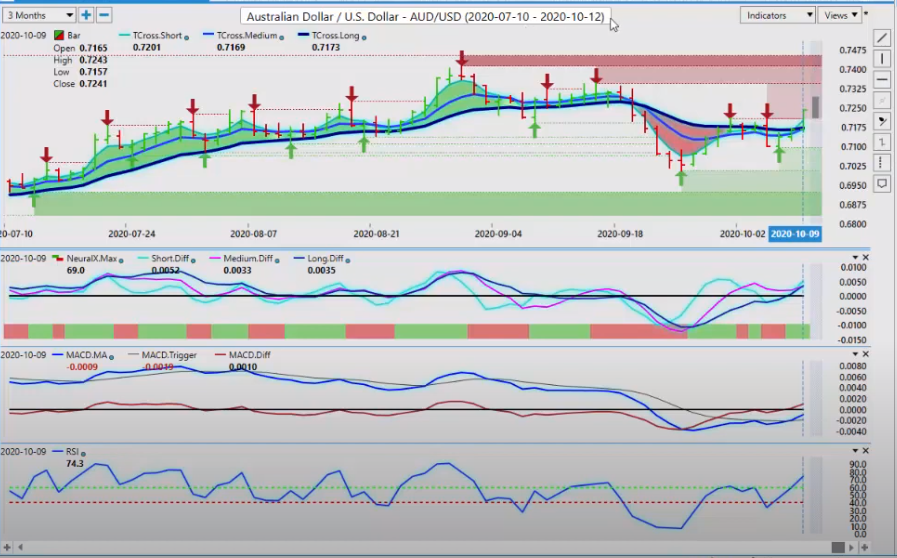The width and height of the screenshot is (897, 558).
Task: Zoom out with the blue minus button
Action: click(104, 15)
